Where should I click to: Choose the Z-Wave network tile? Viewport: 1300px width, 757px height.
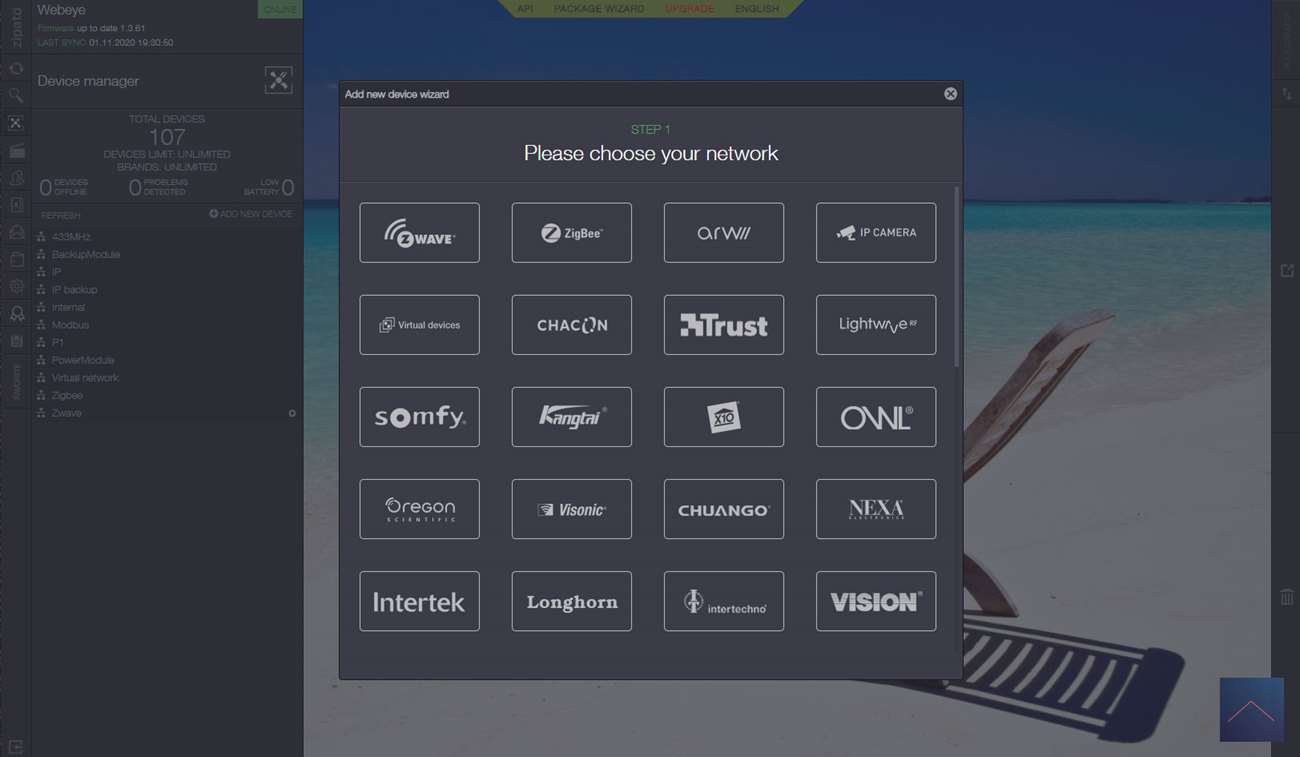(419, 233)
